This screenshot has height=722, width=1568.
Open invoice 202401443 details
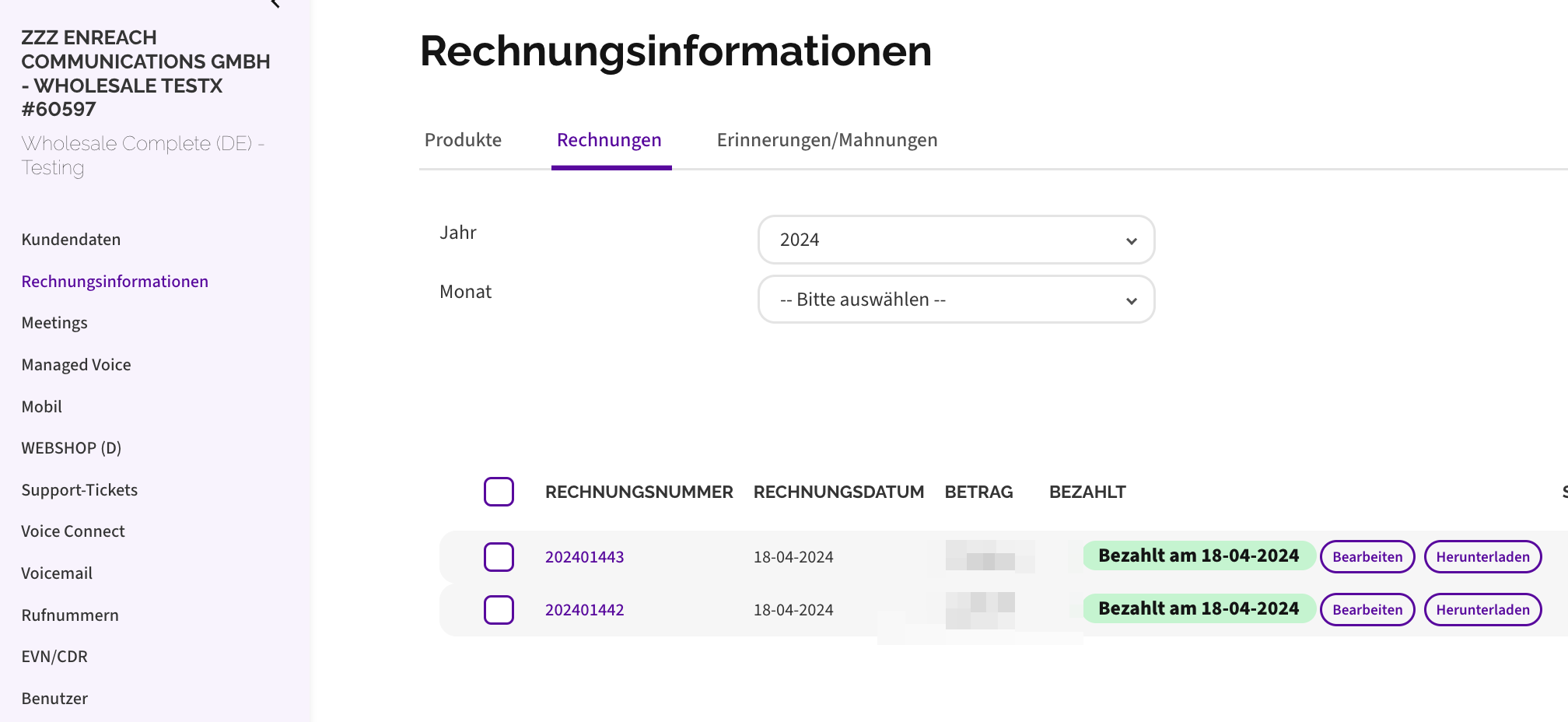pos(584,556)
